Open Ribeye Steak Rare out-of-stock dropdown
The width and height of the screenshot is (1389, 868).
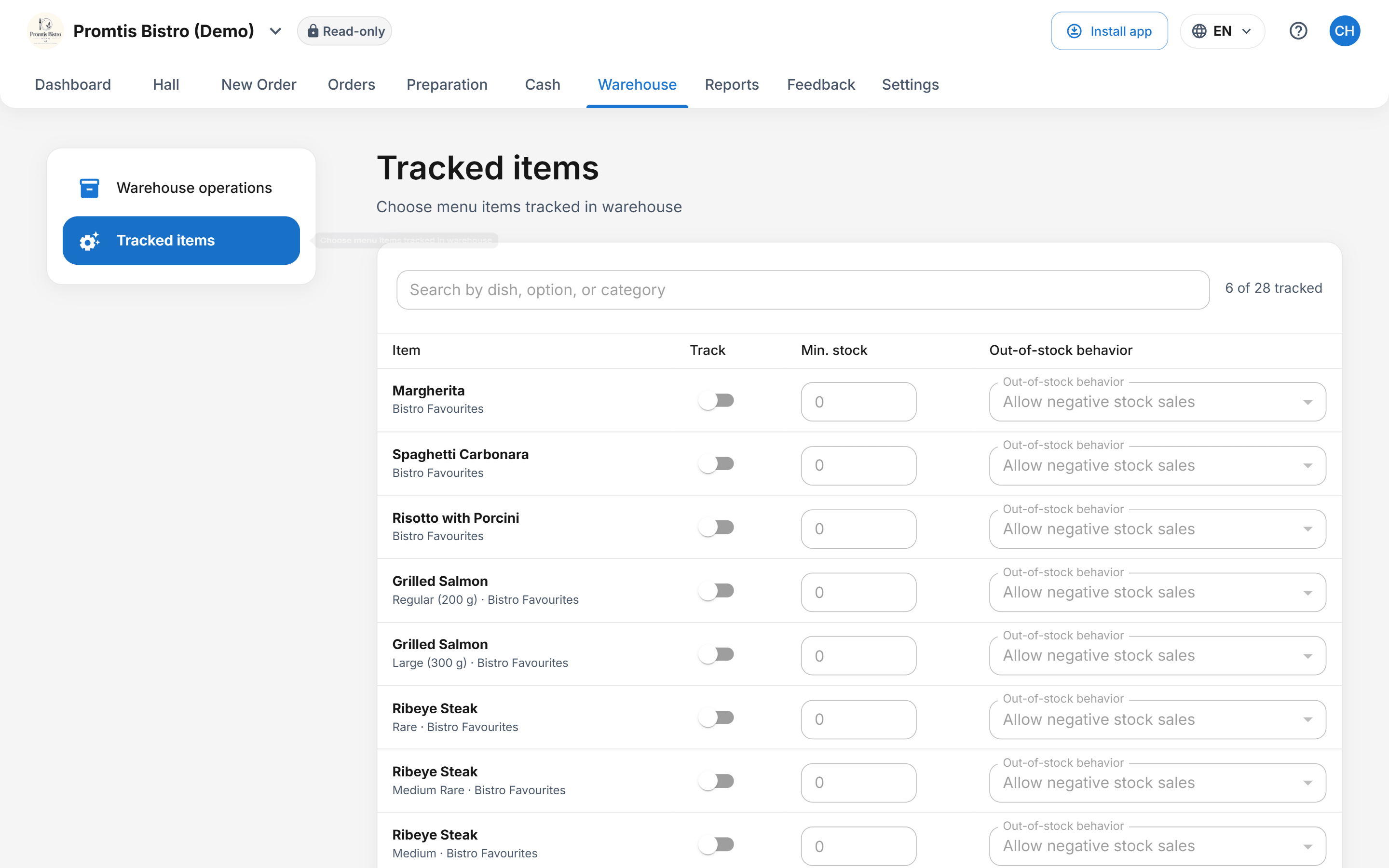click(x=1157, y=719)
